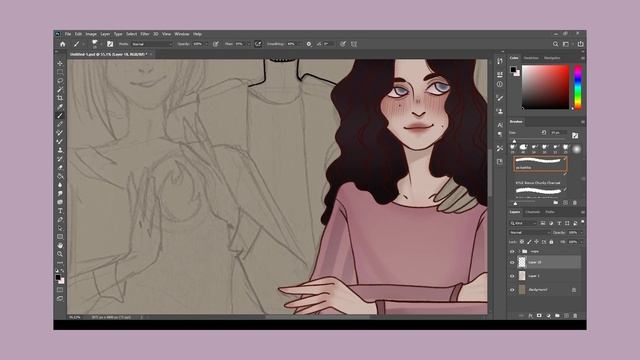The width and height of the screenshot is (640, 360).
Task: Switch to the Navigator tab
Action: [x=552, y=58]
